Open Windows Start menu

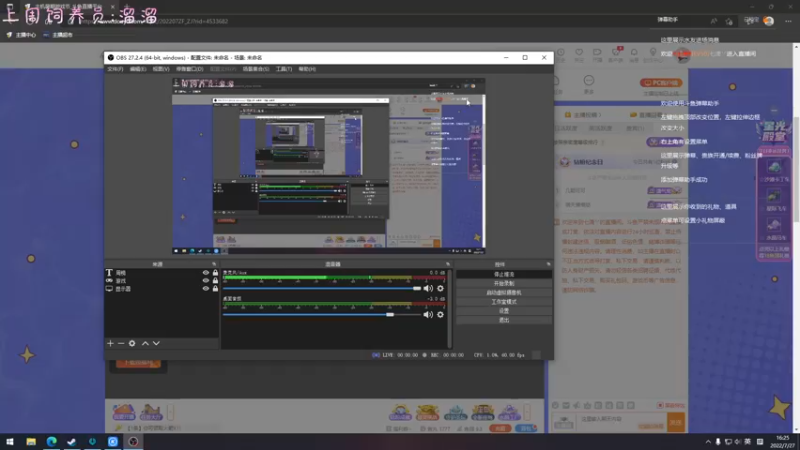10,441
